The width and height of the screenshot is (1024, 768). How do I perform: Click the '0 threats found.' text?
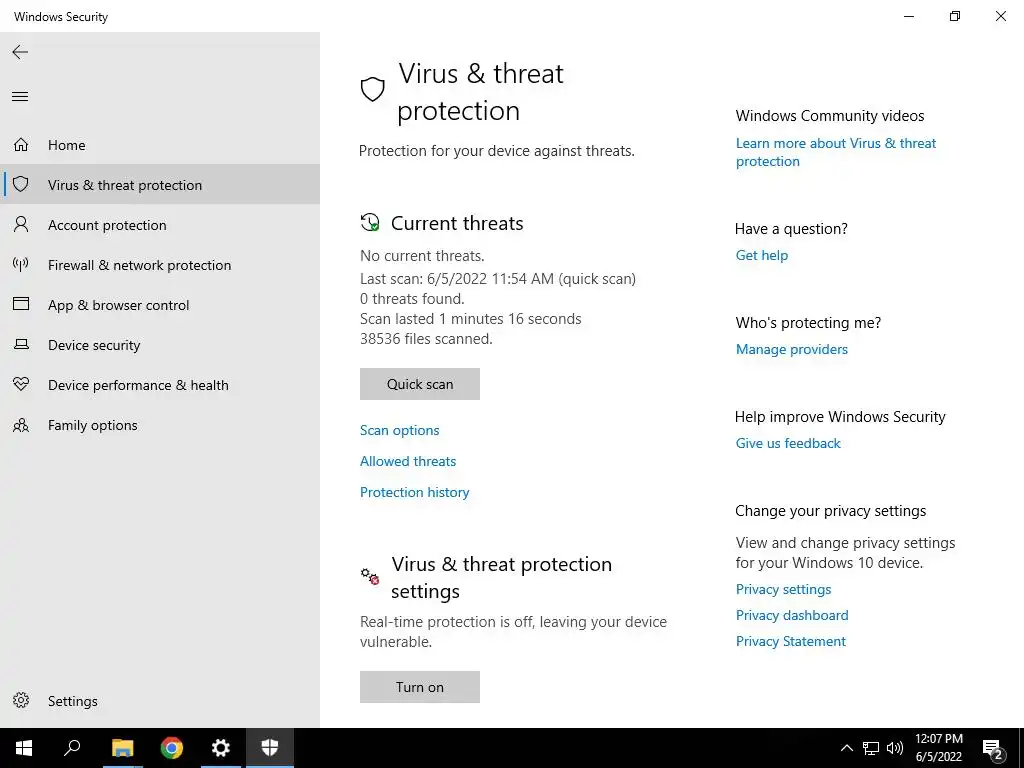coord(412,299)
